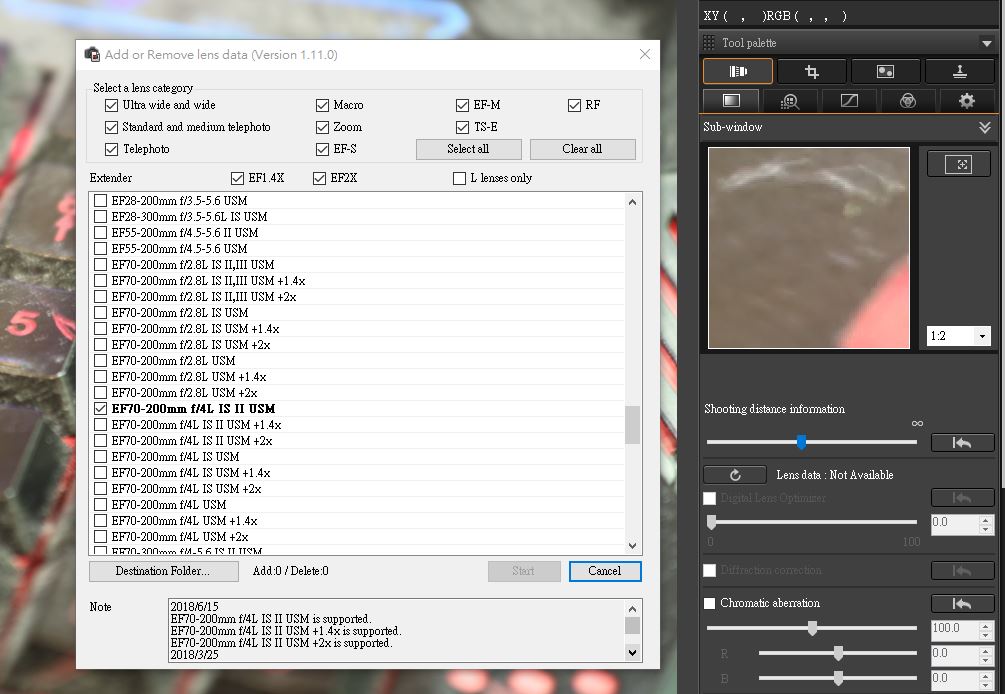The width and height of the screenshot is (1005, 694).
Task: Reset chromatic aberration to default
Action: (962, 603)
